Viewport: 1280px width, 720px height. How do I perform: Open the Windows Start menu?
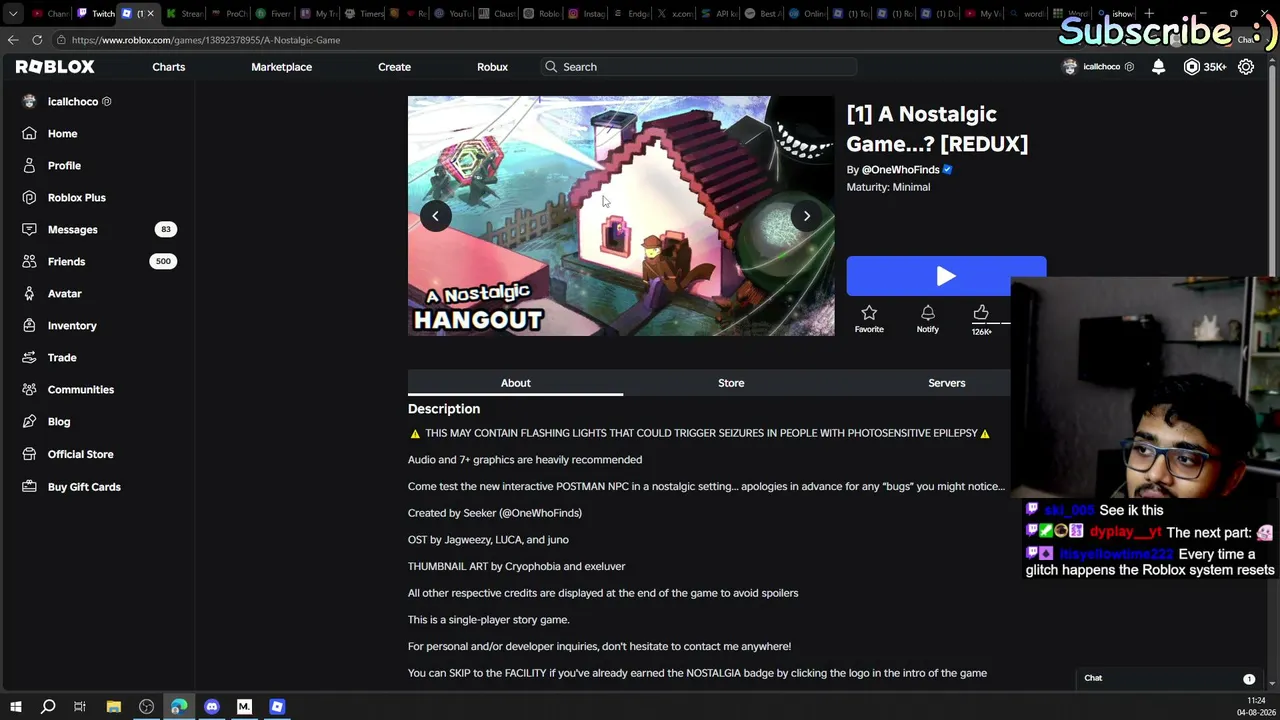tap(15, 707)
